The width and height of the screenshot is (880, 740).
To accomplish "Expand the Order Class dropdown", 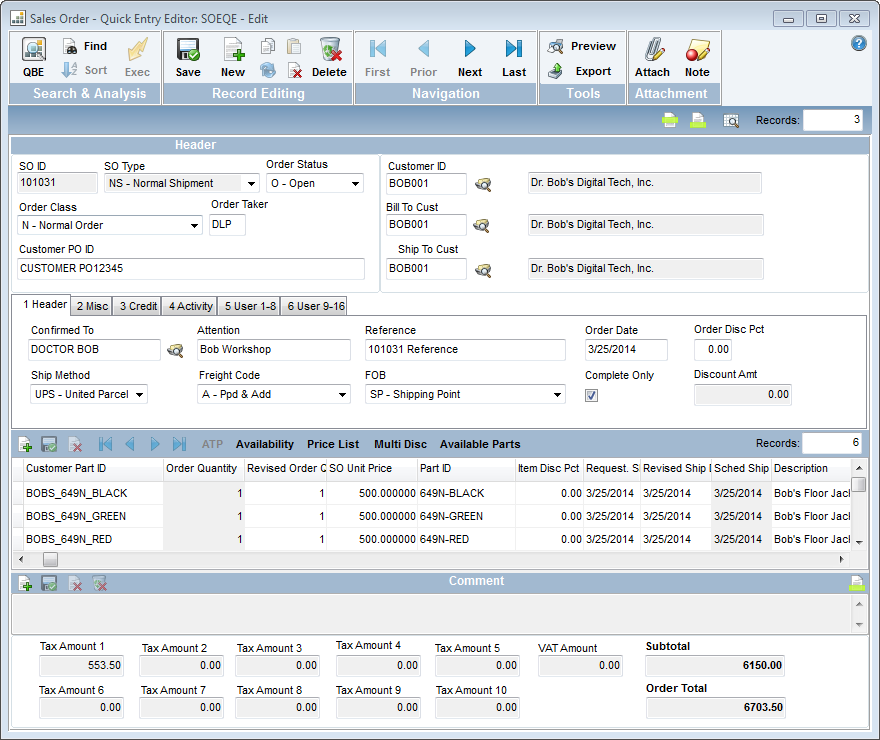I will (194, 226).
